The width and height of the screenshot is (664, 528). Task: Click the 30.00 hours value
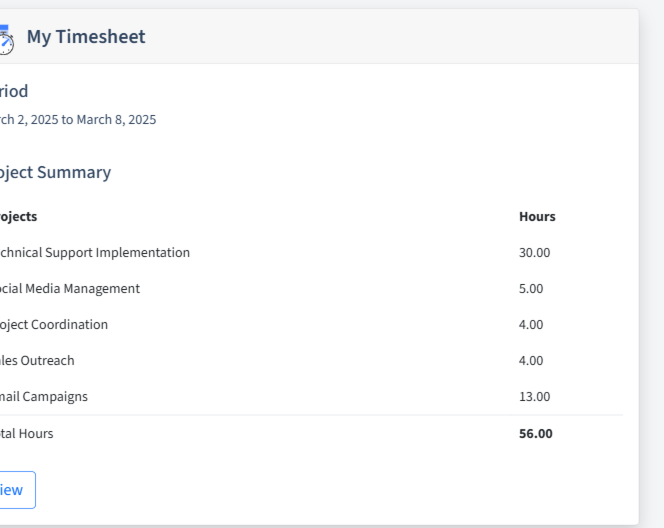click(x=534, y=252)
